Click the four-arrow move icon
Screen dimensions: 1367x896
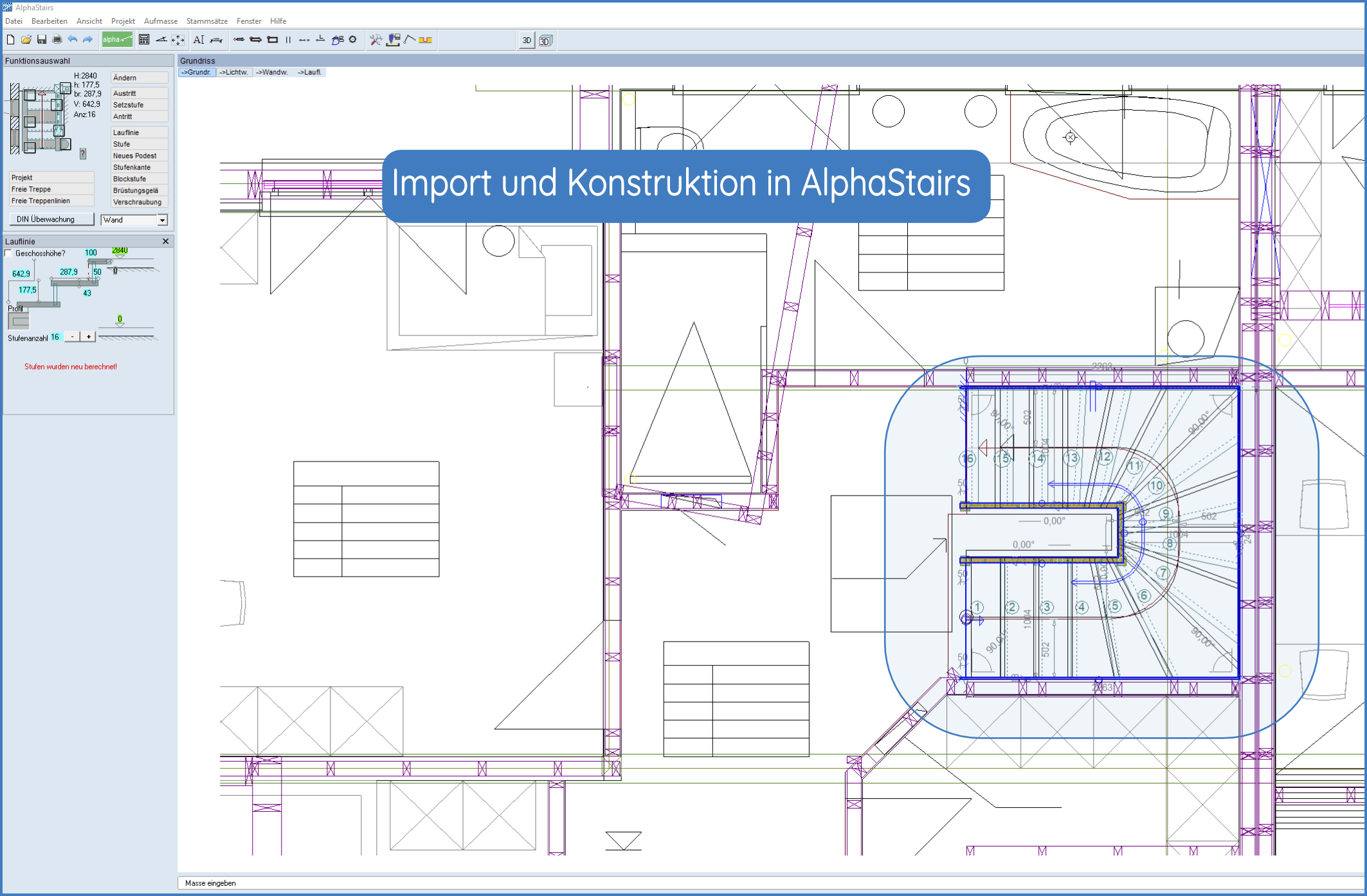[178, 40]
